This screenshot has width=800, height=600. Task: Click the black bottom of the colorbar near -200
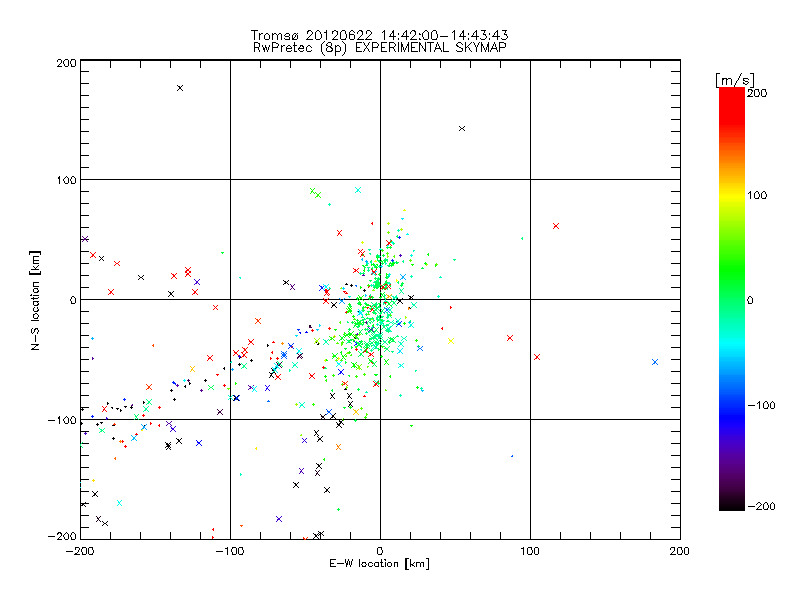[x=732, y=503]
